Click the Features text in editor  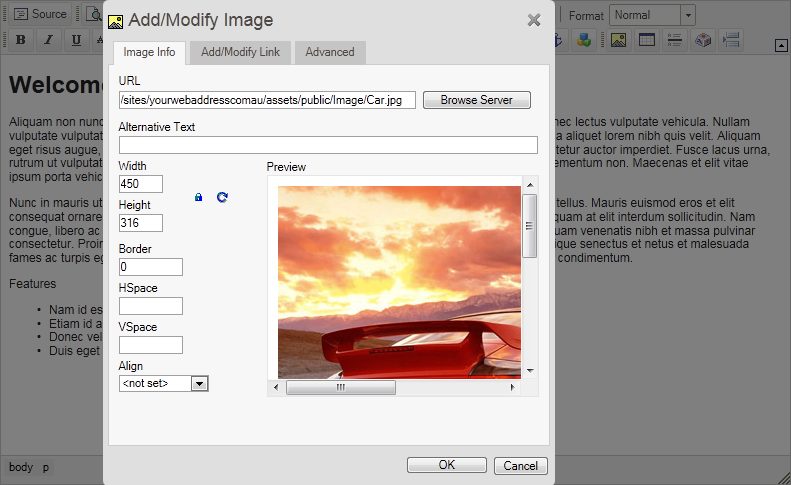click(32, 284)
